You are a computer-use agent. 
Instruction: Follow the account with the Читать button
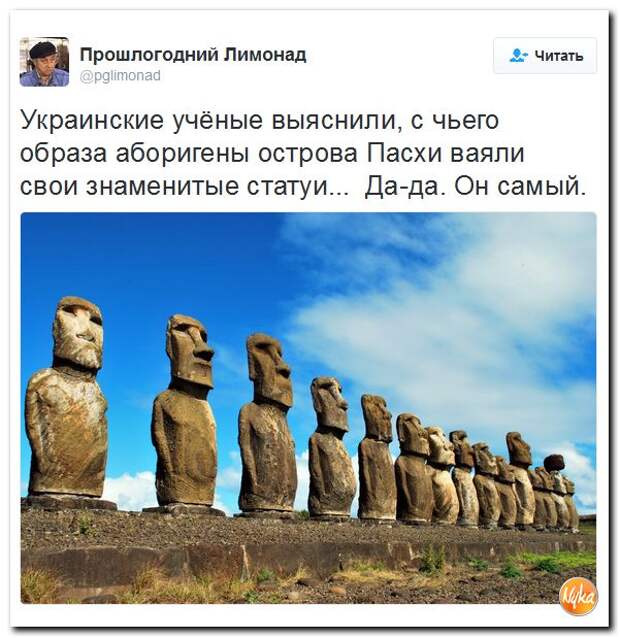point(545,55)
